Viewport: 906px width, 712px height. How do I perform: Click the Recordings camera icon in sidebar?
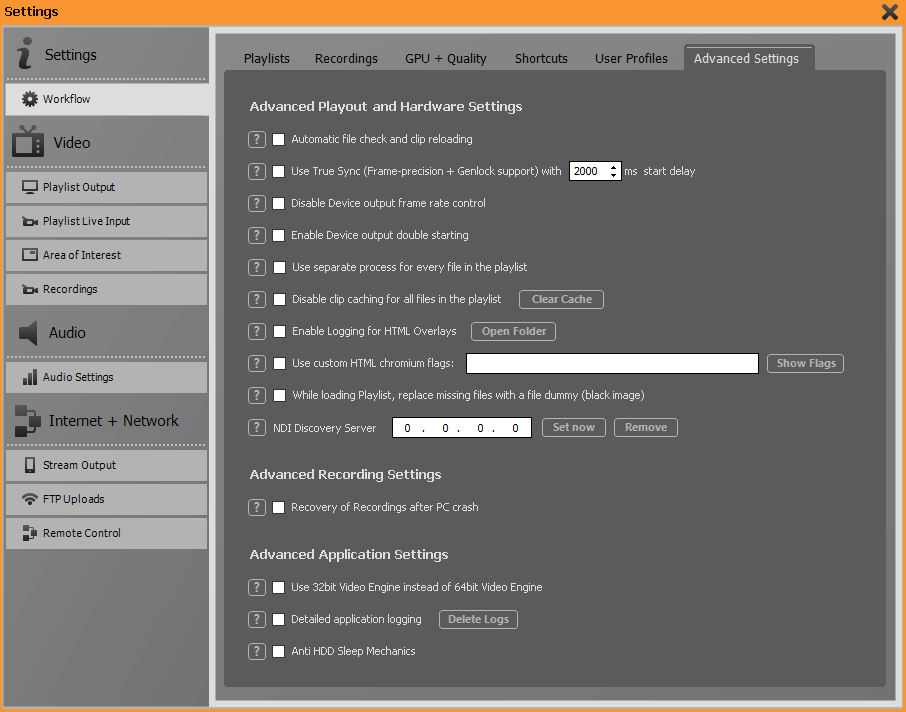(x=29, y=289)
